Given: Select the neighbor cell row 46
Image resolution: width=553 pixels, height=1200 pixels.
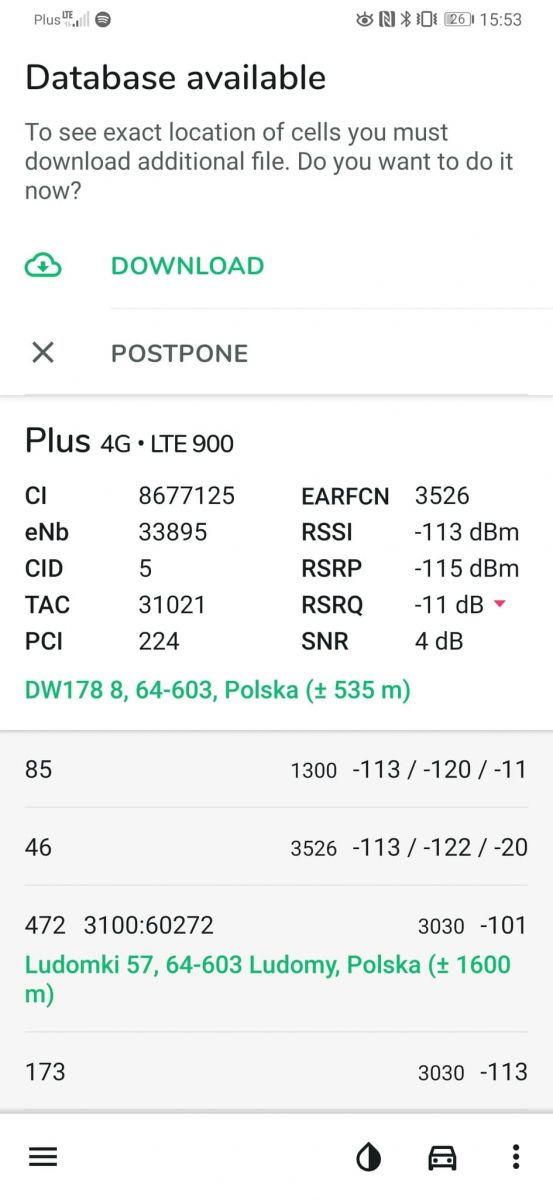Looking at the screenshot, I should [x=276, y=847].
